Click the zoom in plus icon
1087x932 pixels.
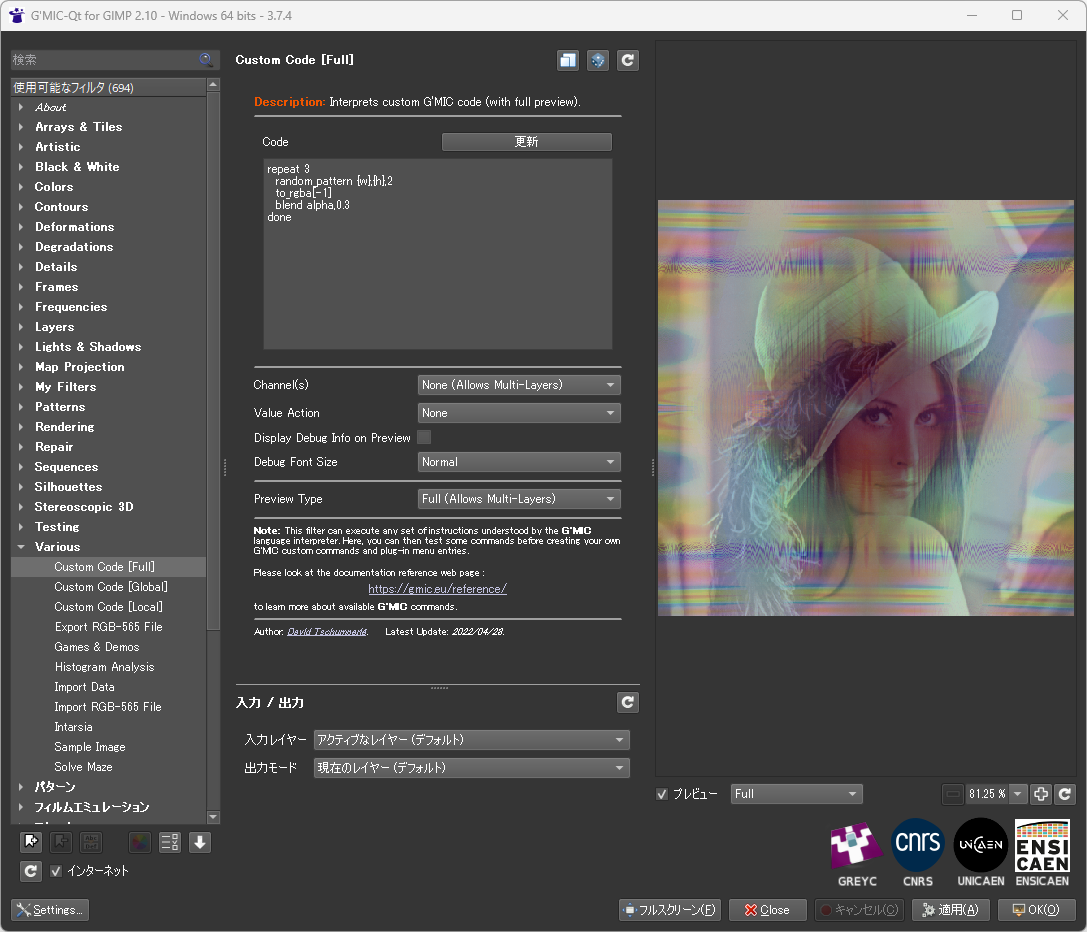pyautogui.click(x=1041, y=794)
